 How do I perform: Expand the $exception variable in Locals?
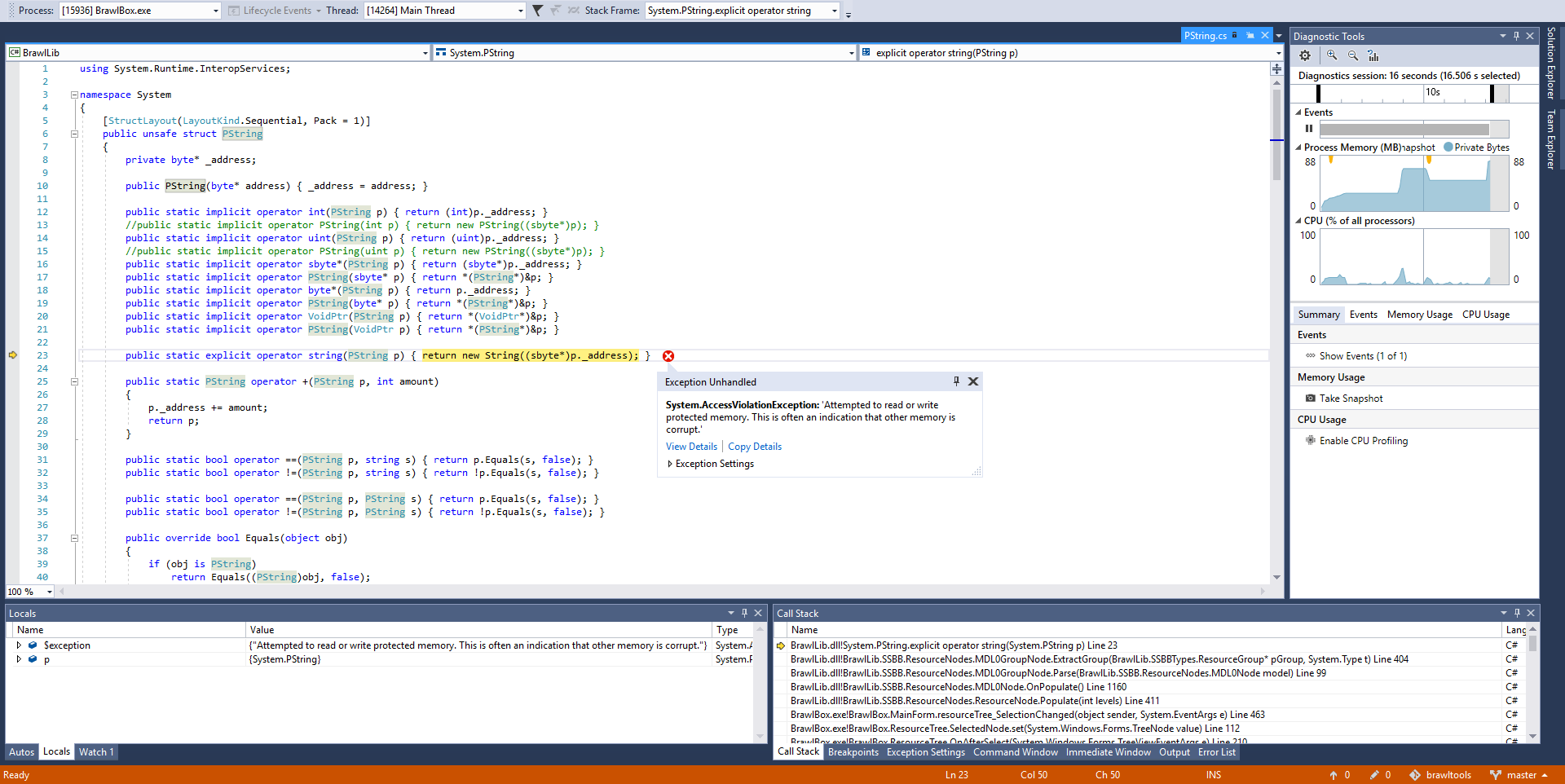point(19,645)
